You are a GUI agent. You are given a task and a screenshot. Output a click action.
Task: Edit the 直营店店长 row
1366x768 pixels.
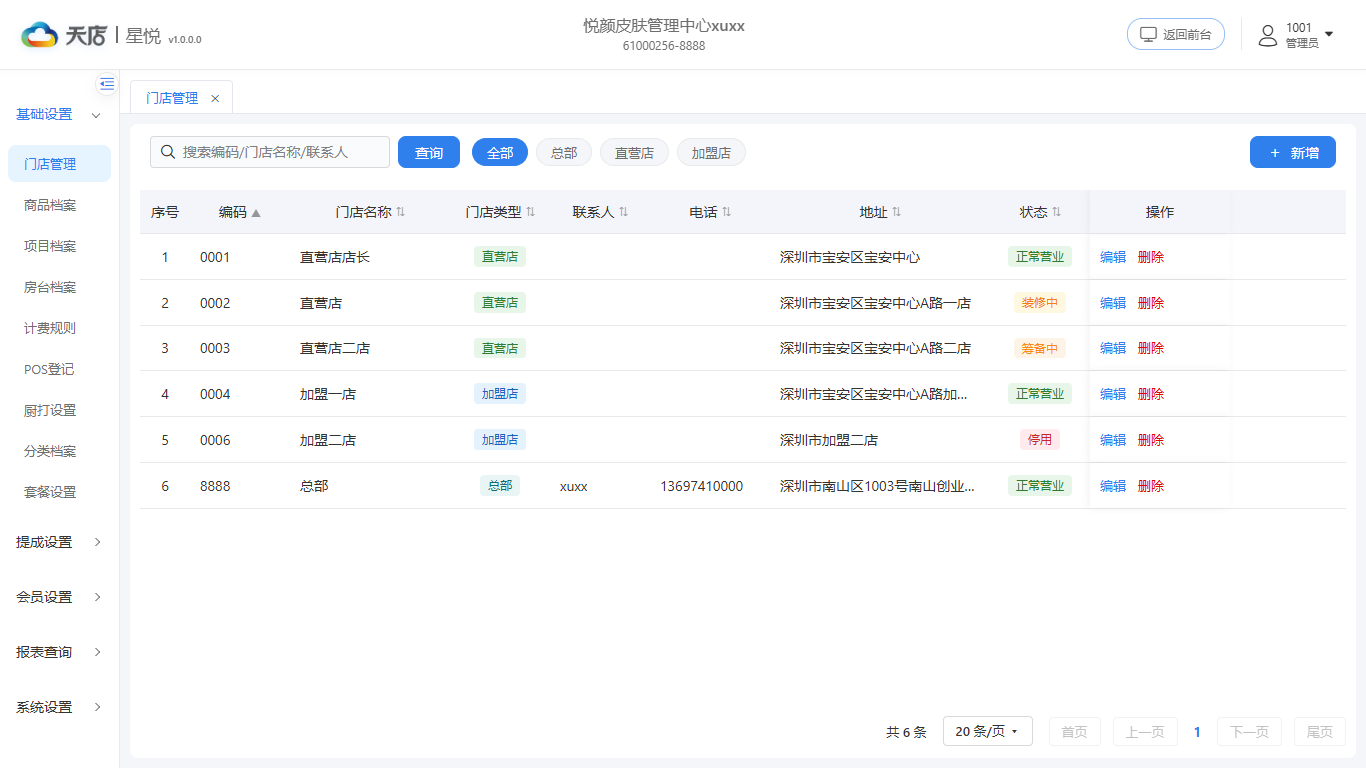1113,257
